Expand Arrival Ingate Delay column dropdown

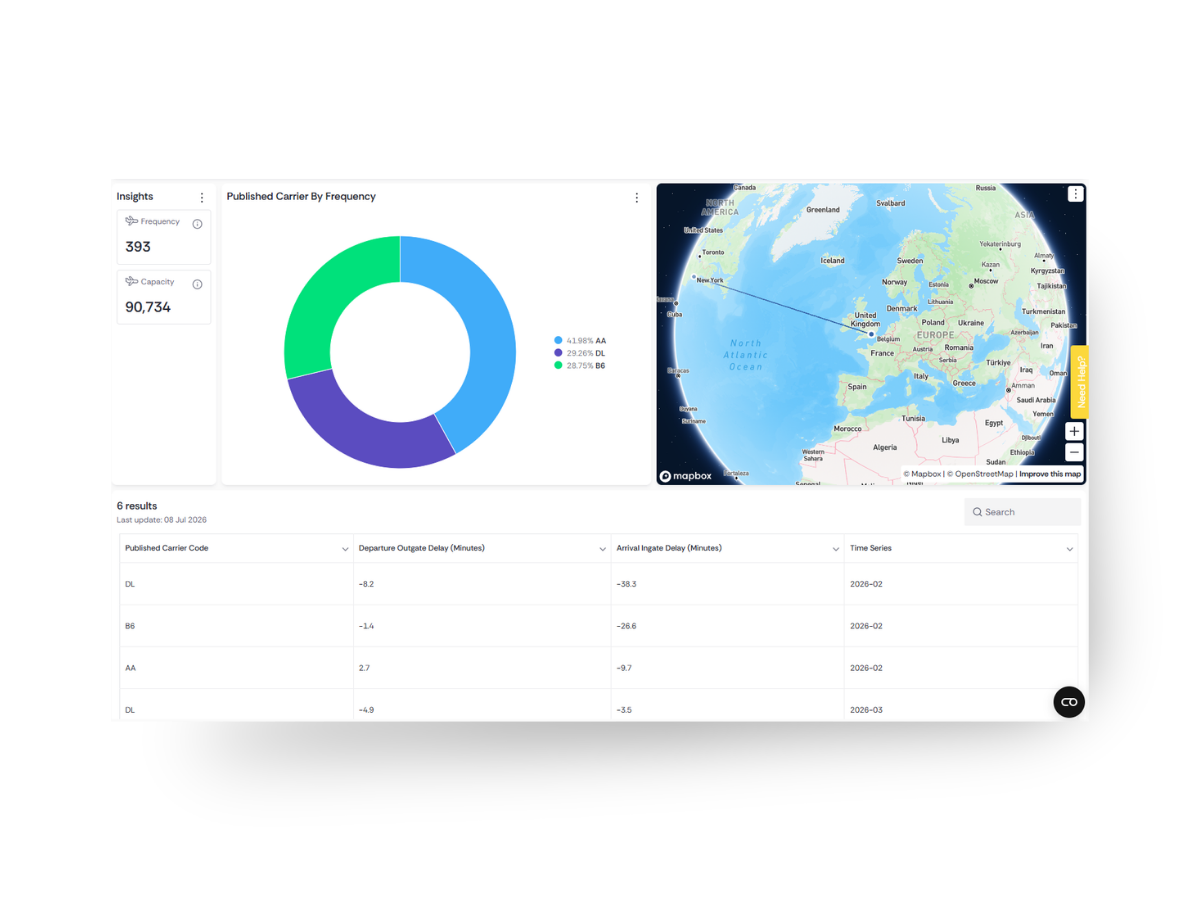[836, 549]
